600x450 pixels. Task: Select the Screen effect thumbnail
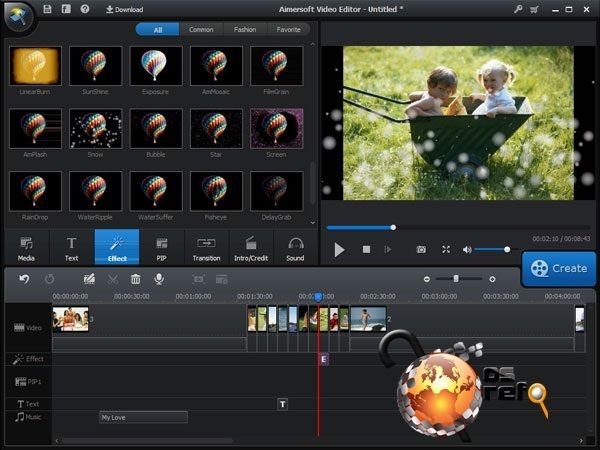tap(276, 129)
